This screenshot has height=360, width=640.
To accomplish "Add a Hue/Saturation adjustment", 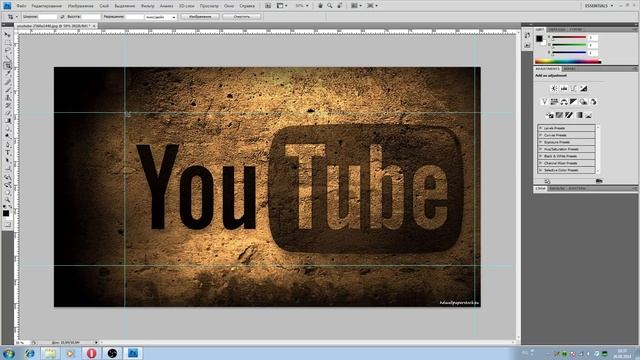I will [554, 102].
